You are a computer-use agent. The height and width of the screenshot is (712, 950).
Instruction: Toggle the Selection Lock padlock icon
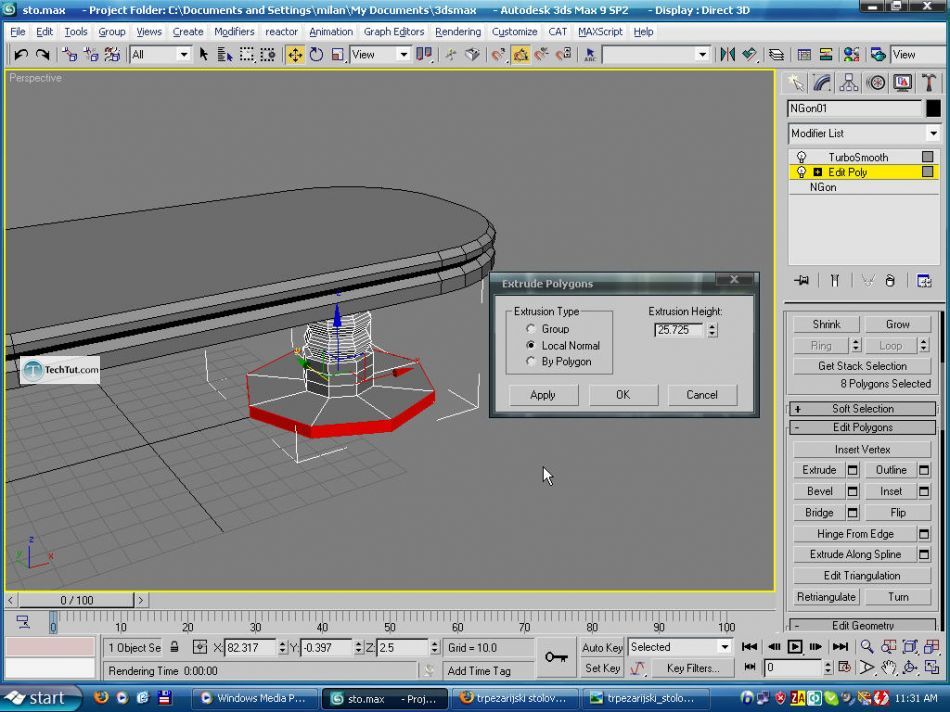(174, 647)
